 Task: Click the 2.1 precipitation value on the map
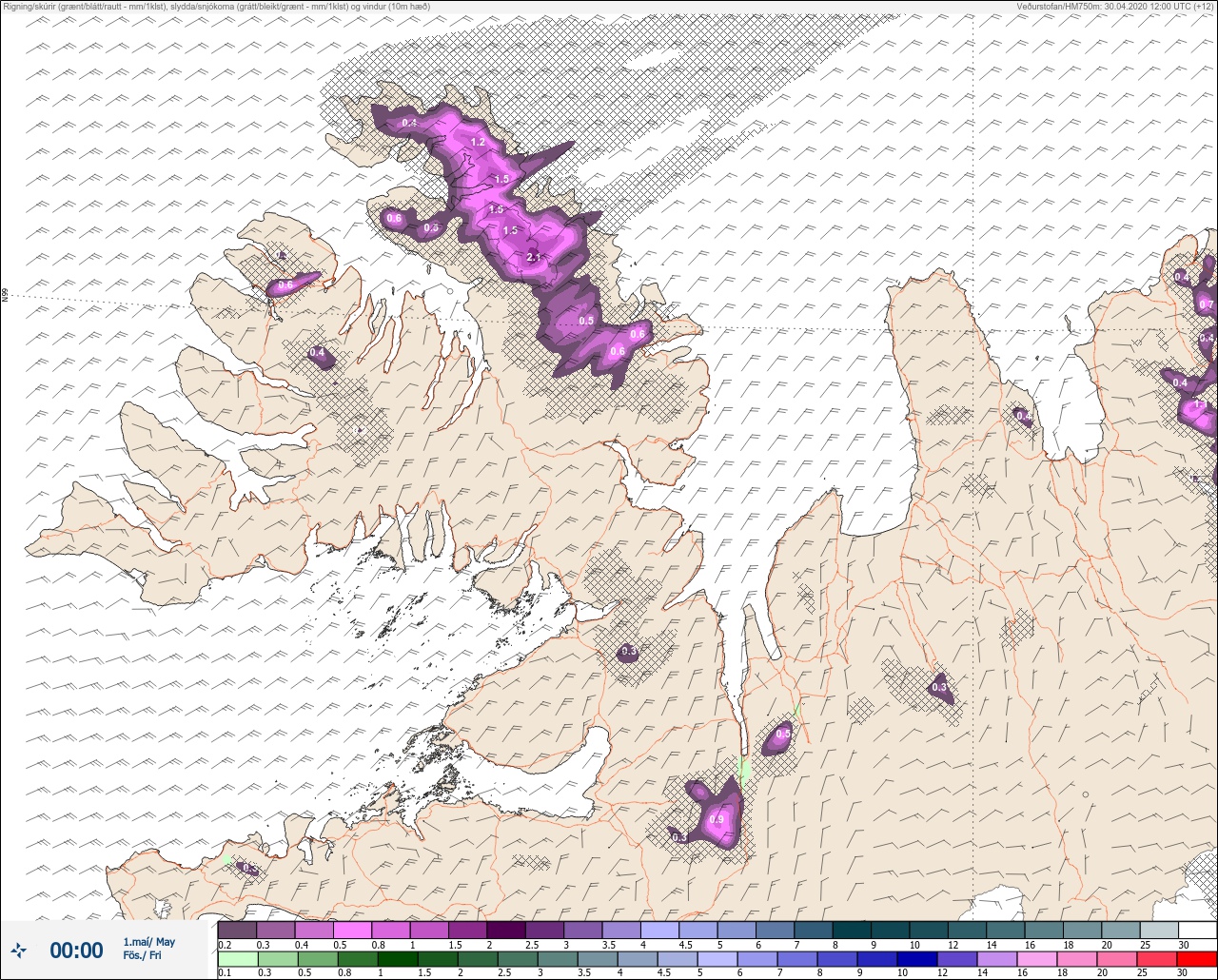pos(533,258)
